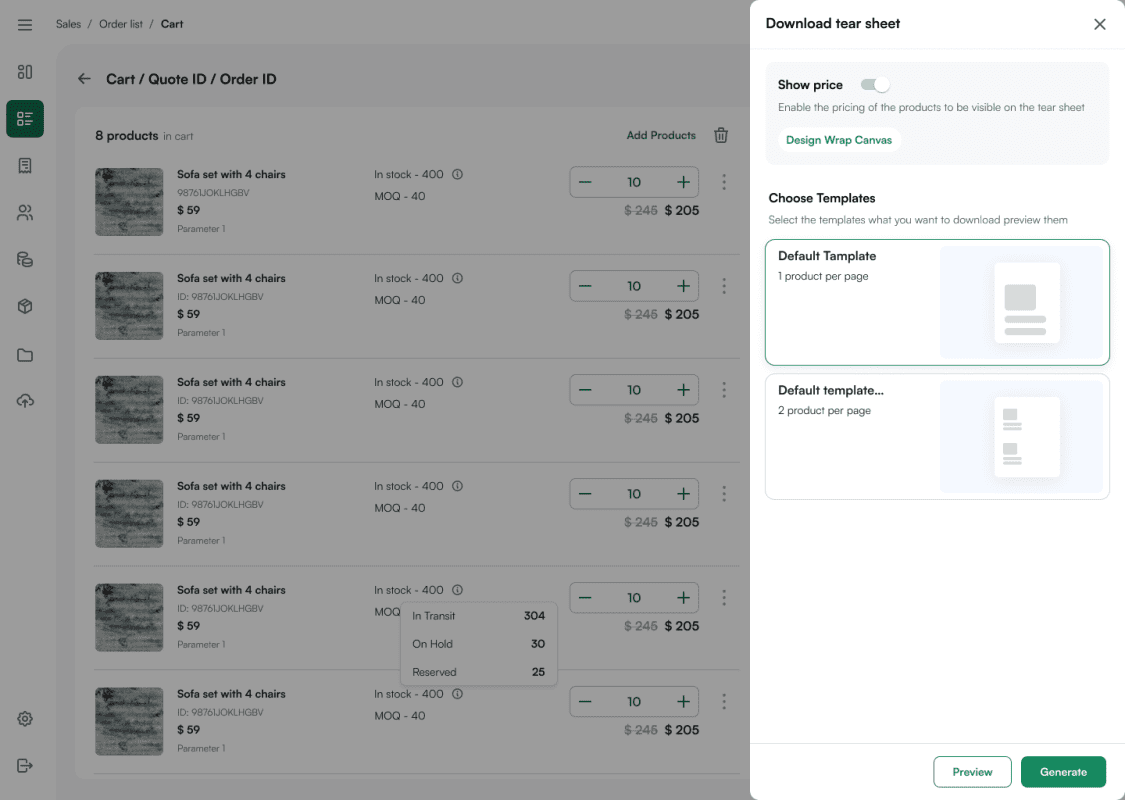Click the Generate button

click(x=1063, y=771)
